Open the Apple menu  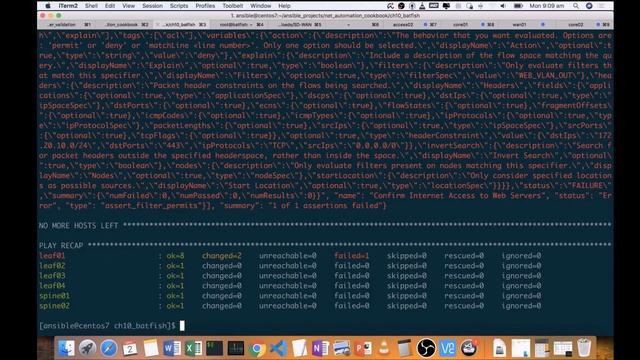click(x=48, y=6)
